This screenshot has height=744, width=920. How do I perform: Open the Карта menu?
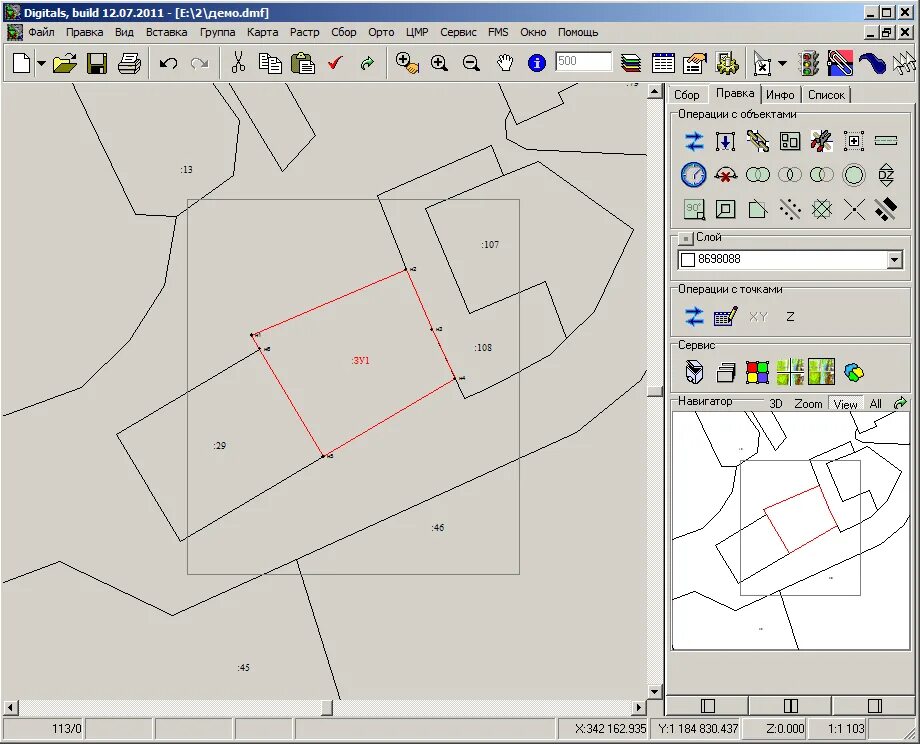tap(262, 32)
